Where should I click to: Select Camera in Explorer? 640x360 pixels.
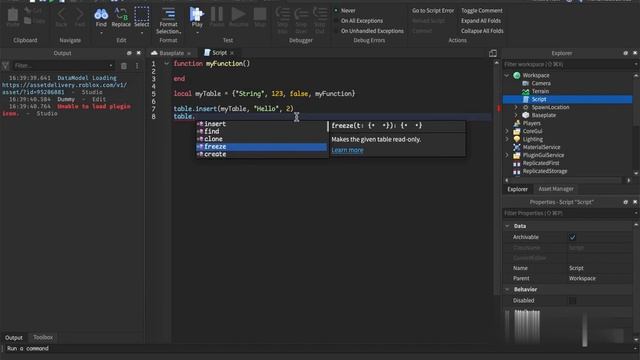point(541,83)
